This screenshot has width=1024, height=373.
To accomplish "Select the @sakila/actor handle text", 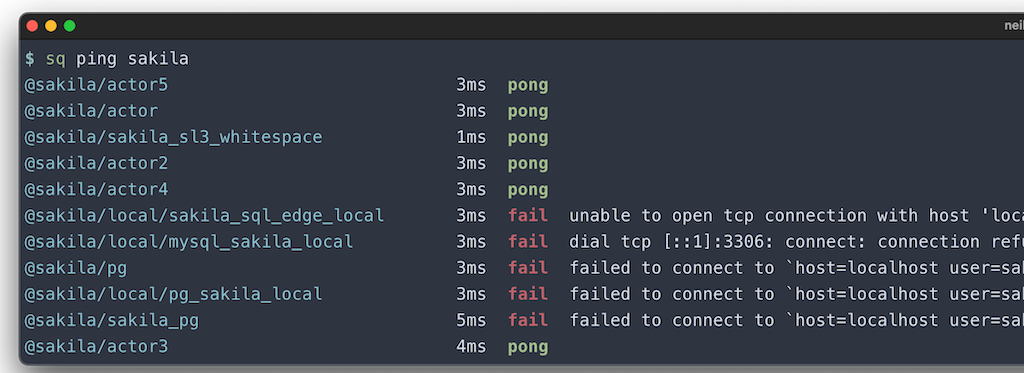I will click(91, 111).
